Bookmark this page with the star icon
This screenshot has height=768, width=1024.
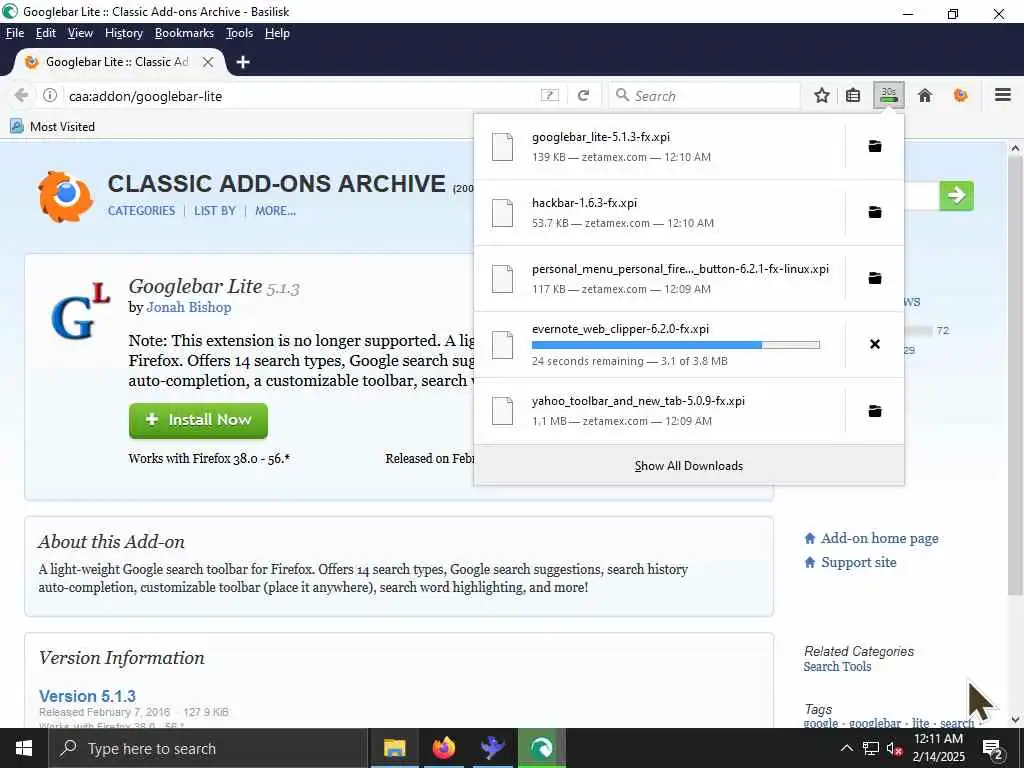coord(822,95)
